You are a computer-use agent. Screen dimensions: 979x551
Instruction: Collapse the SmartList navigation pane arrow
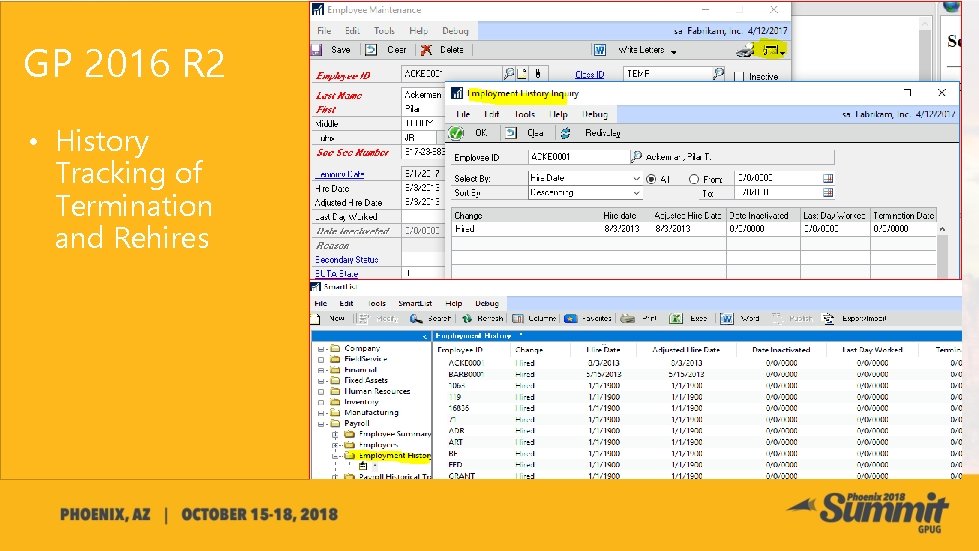click(x=425, y=336)
